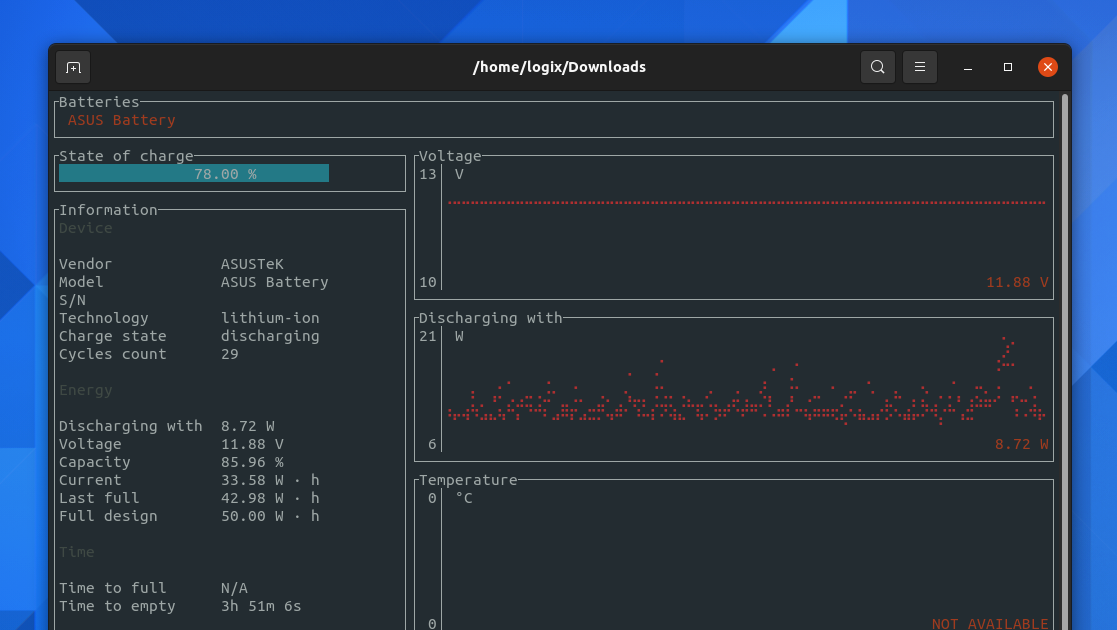Click the window title /home/logix/Downloads
This screenshot has height=630, width=1117.
559,67
